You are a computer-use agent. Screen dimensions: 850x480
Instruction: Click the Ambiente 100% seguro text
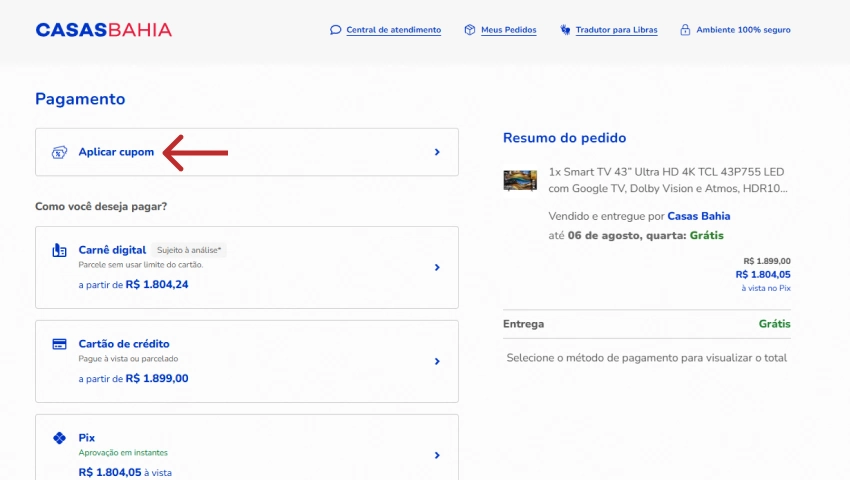pyautogui.click(x=743, y=30)
